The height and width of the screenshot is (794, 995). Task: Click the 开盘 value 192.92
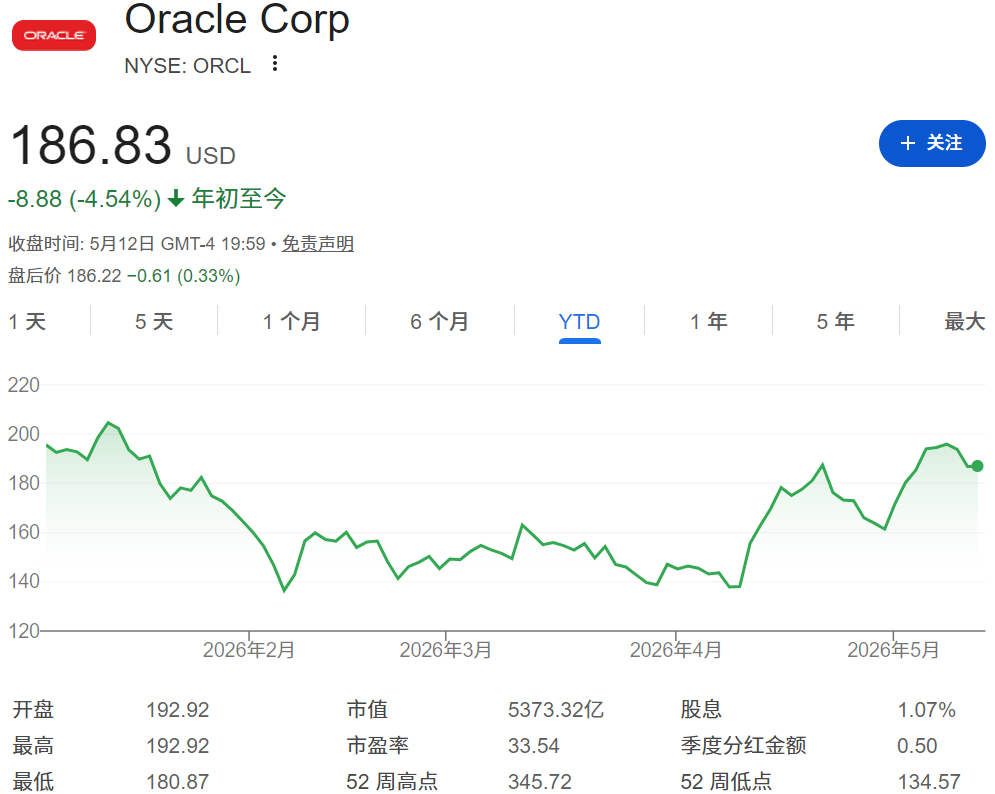click(178, 710)
